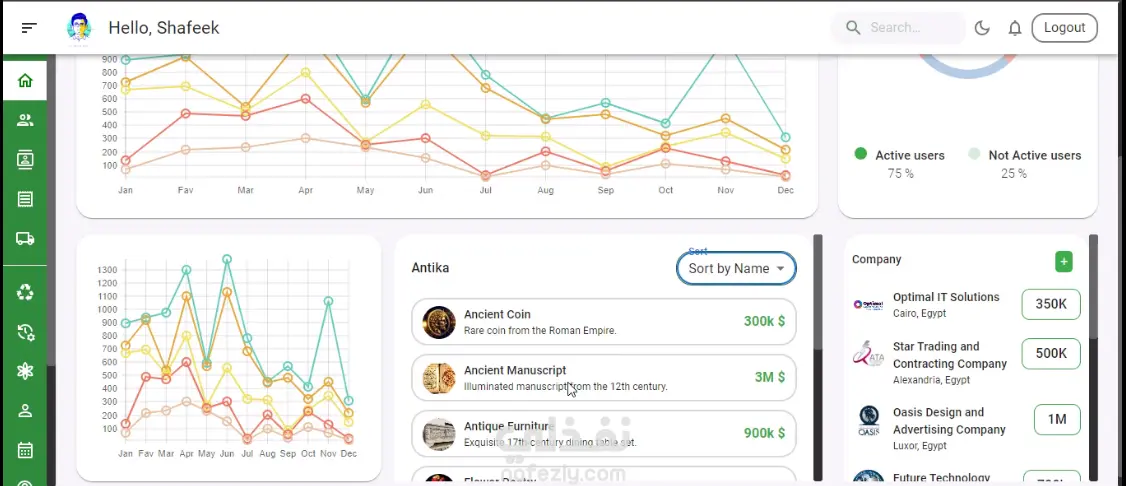The image size is (1126, 486).
Task: Select the Antique Furniture list item
Action: tap(604, 434)
